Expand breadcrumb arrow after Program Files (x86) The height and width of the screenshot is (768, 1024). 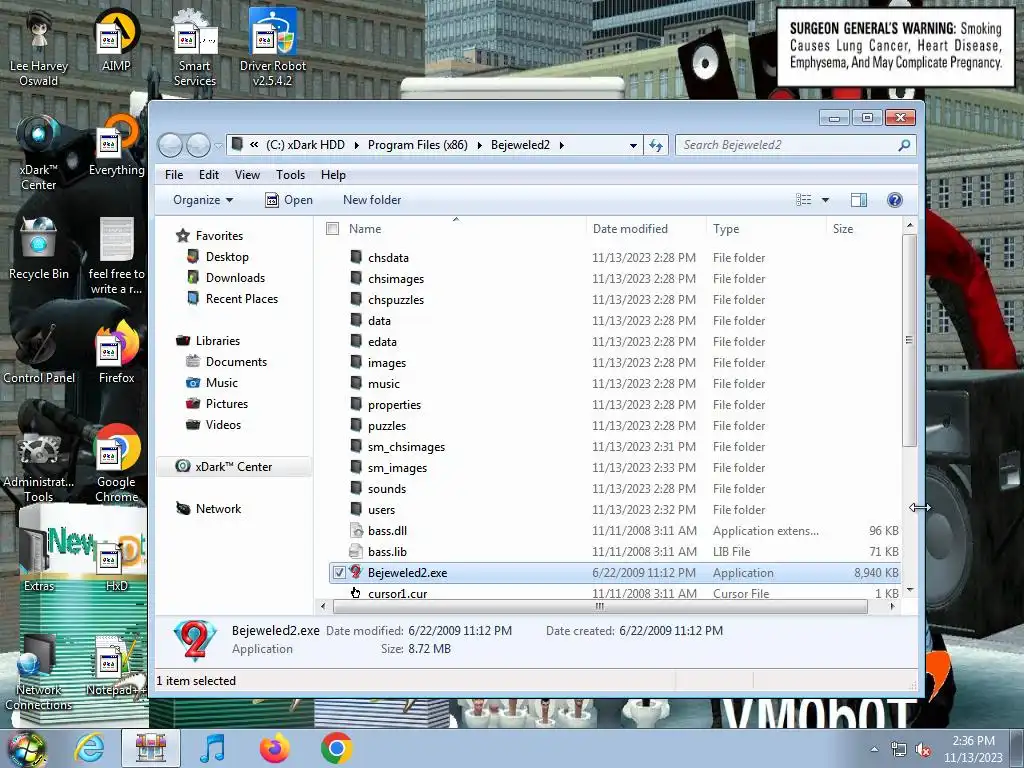(x=479, y=145)
